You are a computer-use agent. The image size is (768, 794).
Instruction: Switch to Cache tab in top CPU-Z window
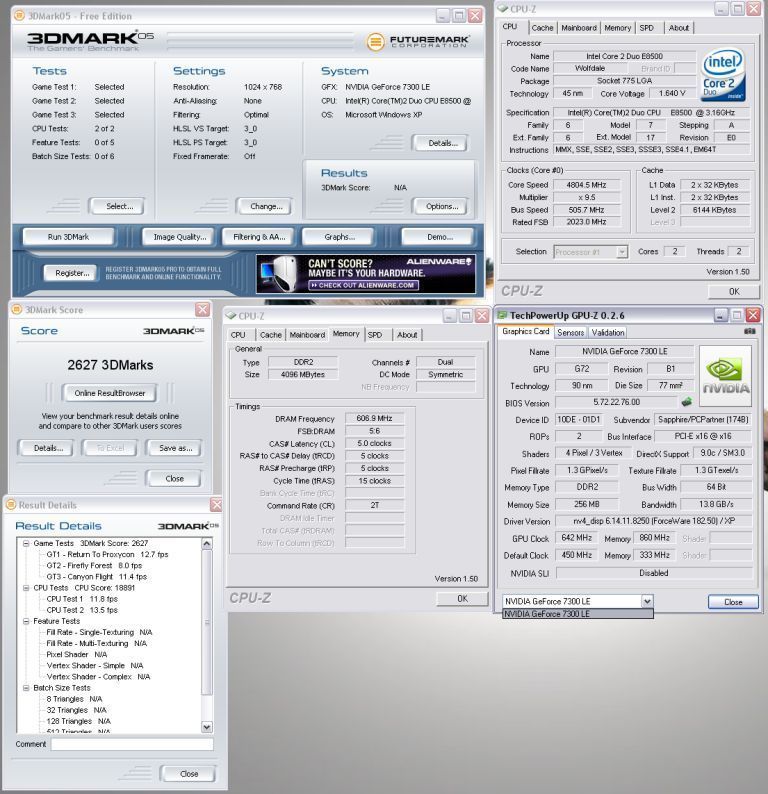(x=542, y=28)
